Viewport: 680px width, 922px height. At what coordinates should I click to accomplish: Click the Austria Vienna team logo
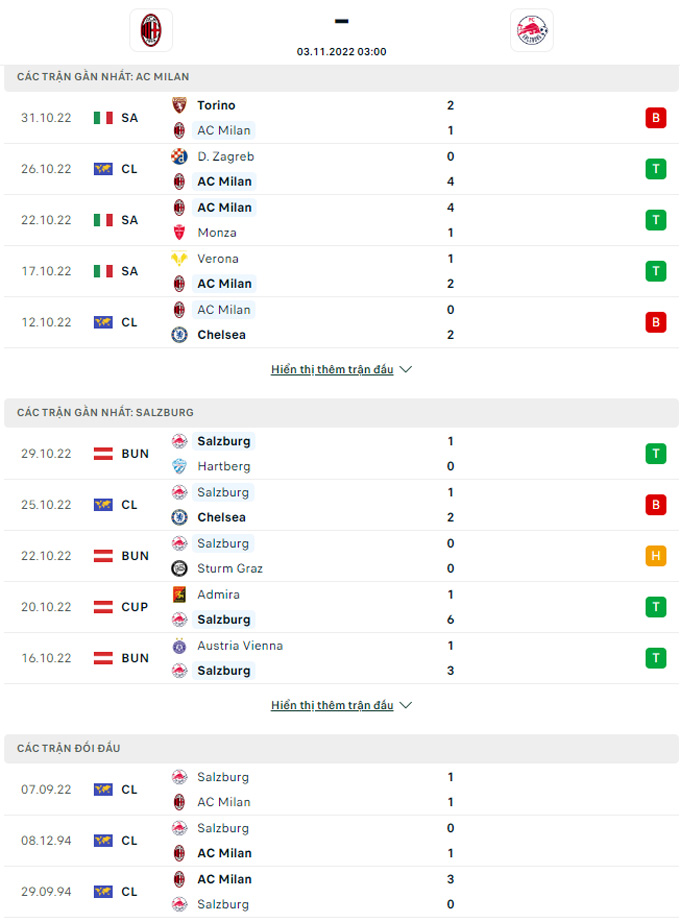(179, 646)
